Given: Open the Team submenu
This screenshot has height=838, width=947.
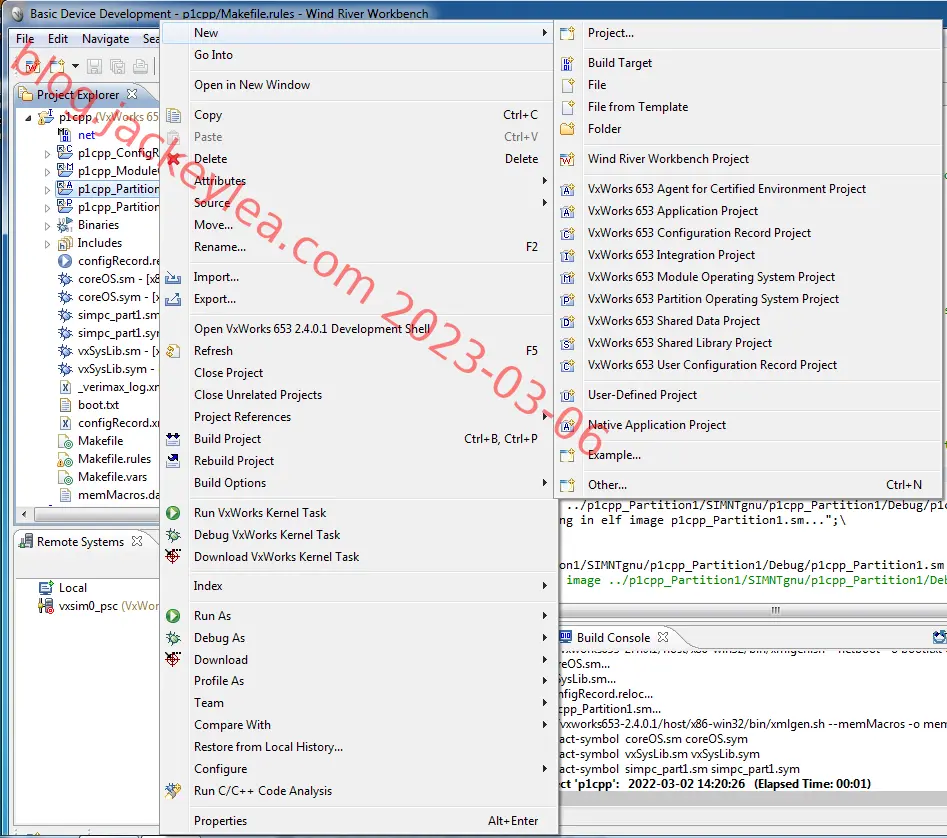Looking at the screenshot, I should pyautogui.click(x=370, y=703).
